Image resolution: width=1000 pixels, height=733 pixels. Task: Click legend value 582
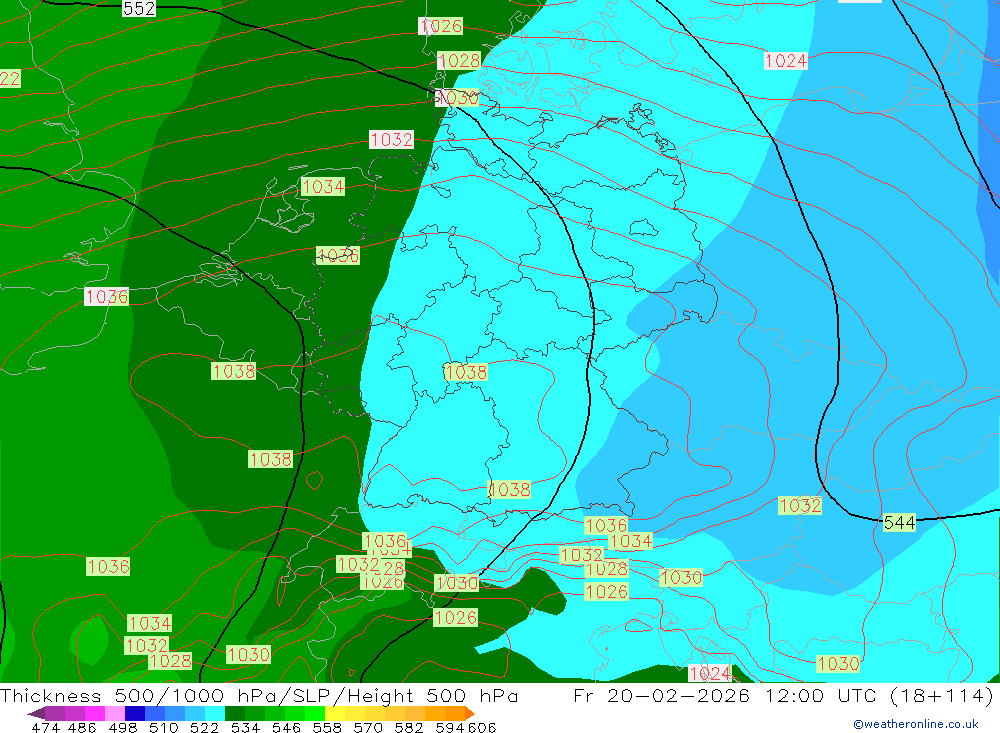[x=408, y=728]
